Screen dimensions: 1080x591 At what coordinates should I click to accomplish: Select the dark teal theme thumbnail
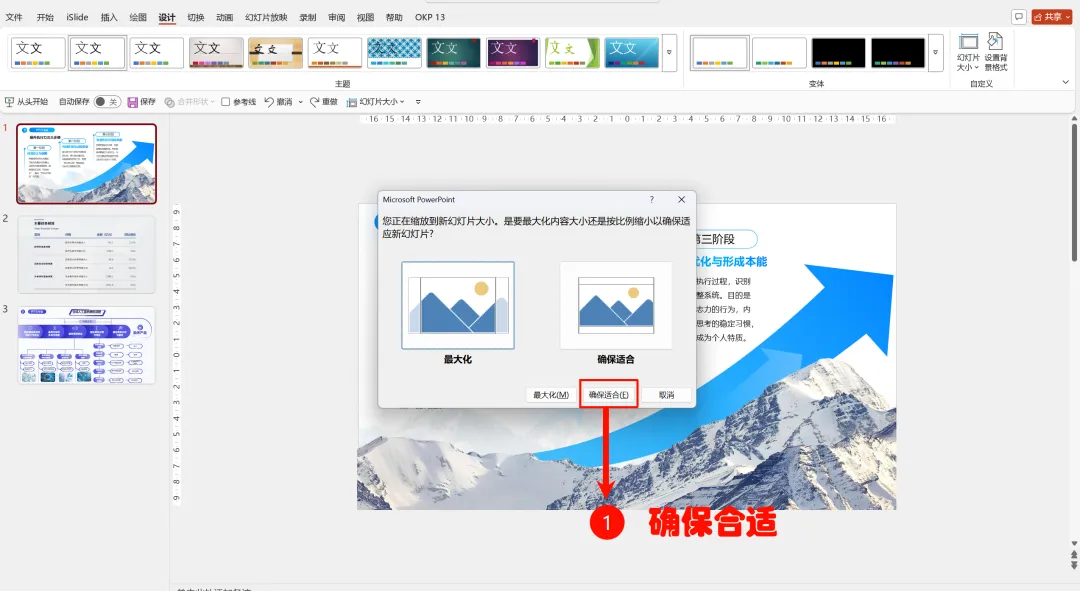[x=453, y=53]
